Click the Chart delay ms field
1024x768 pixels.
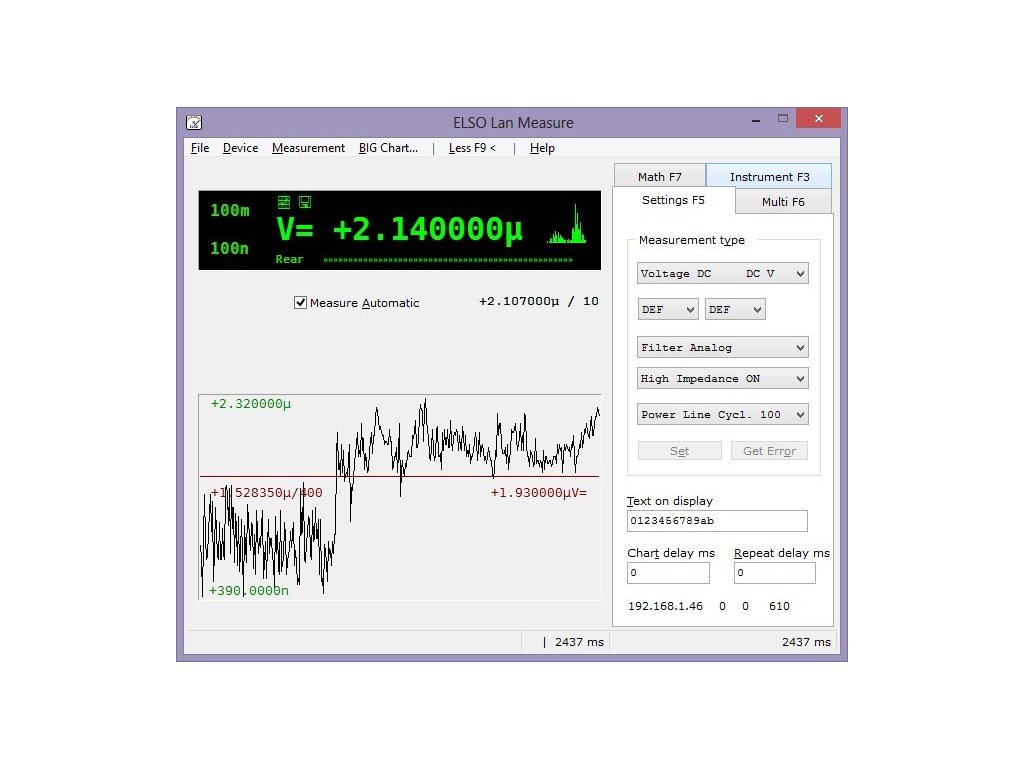668,573
